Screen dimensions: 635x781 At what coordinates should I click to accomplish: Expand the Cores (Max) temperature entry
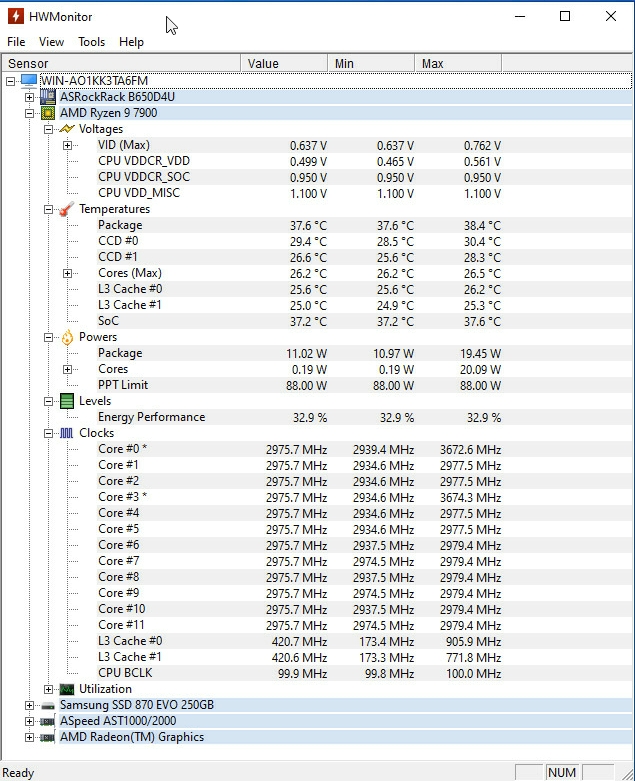(68, 273)
